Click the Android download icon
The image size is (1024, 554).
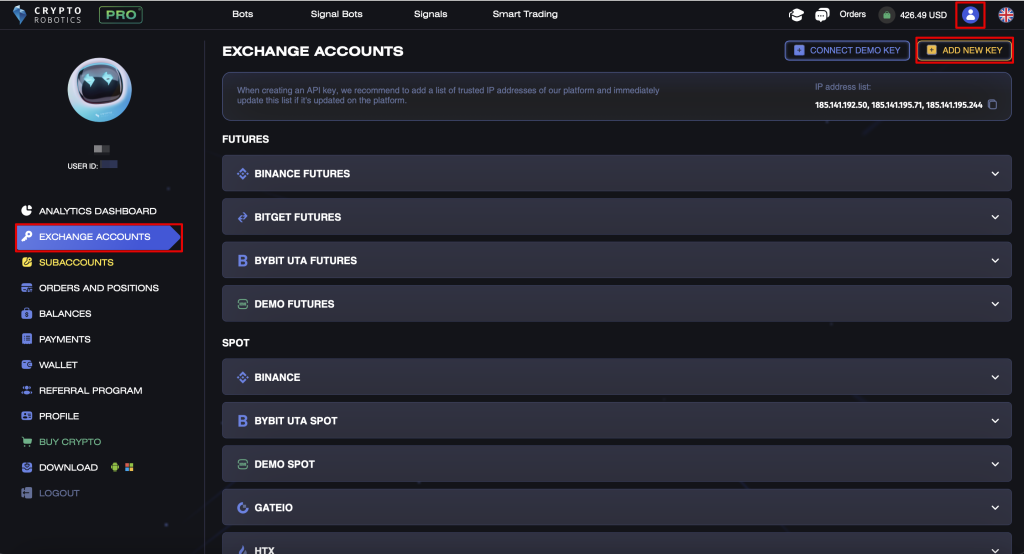pyautogui.click(x=115, y=467)
